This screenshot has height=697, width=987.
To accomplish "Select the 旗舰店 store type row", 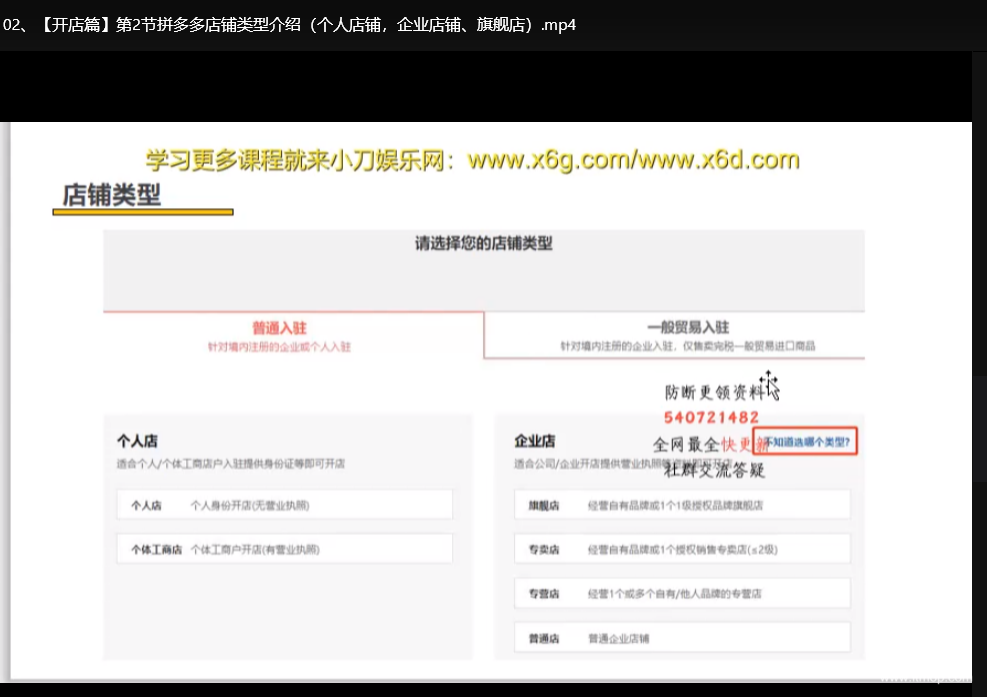I will [682, 505].
